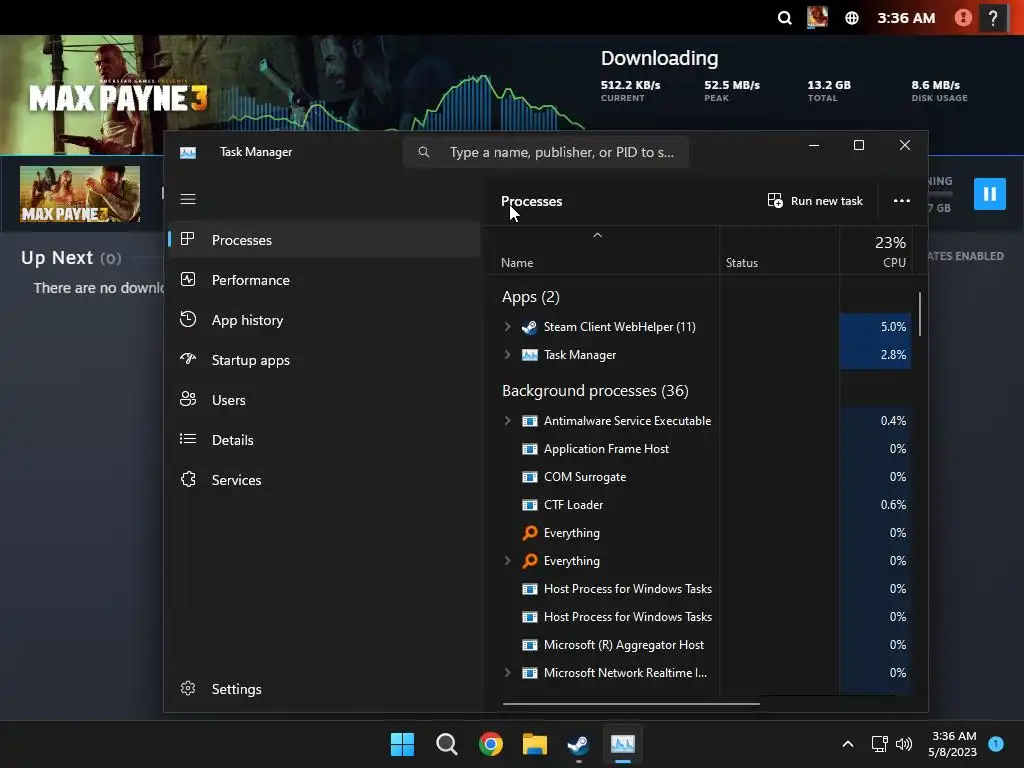Switch to Steam from the taskbar
This screenshot has height=768, width=1024.
(578, 744)
